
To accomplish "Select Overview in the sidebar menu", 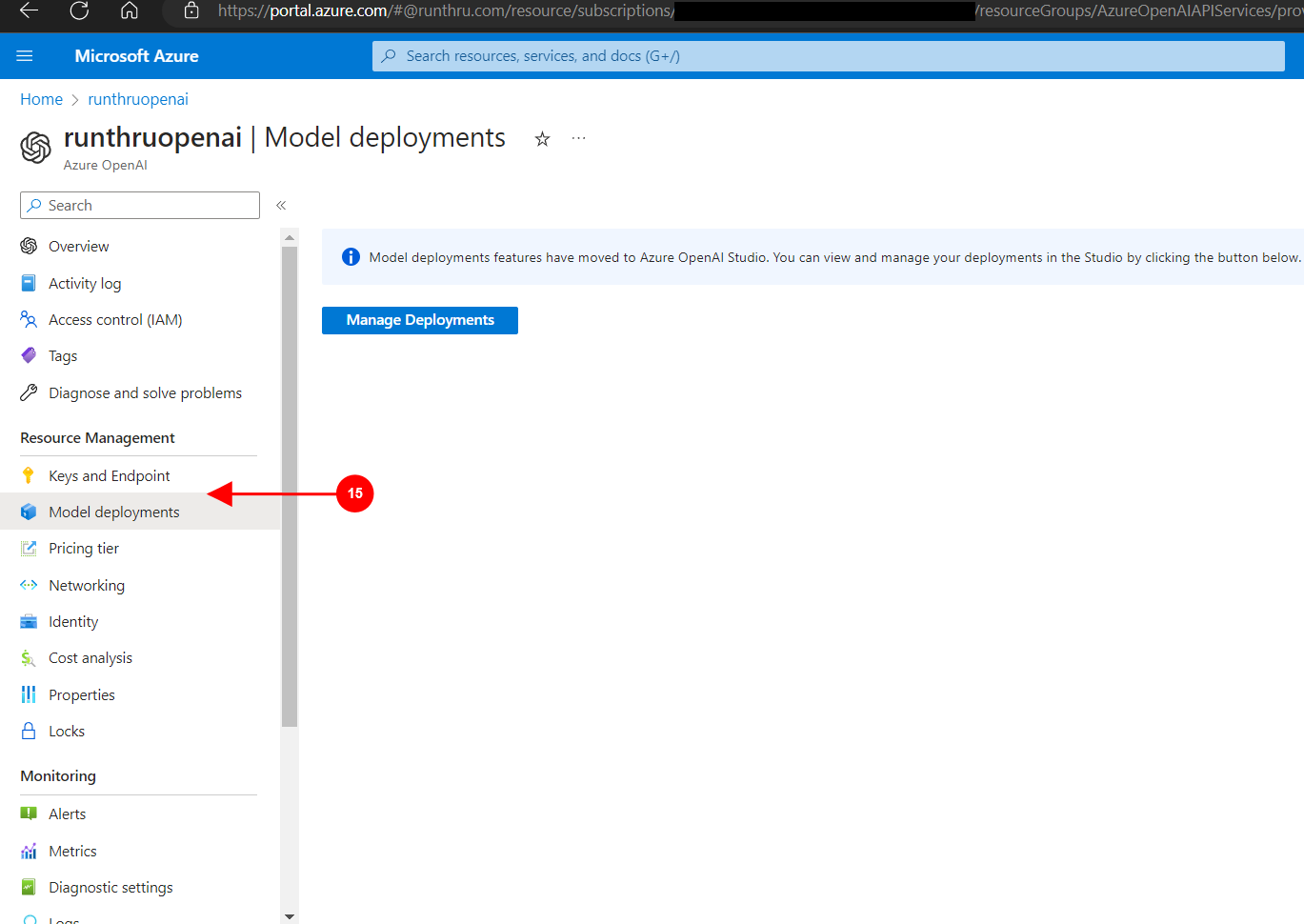I will tap(78, 247).
